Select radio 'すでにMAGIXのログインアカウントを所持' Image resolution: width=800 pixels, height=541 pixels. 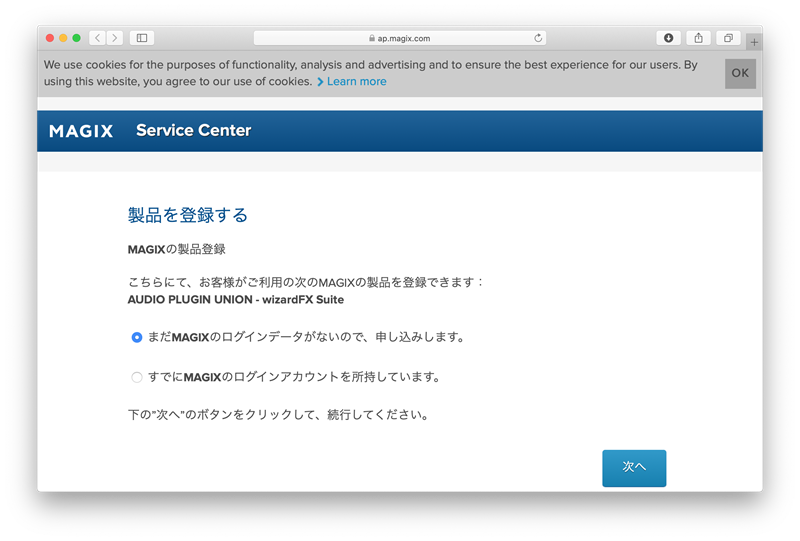coord(137,377)
